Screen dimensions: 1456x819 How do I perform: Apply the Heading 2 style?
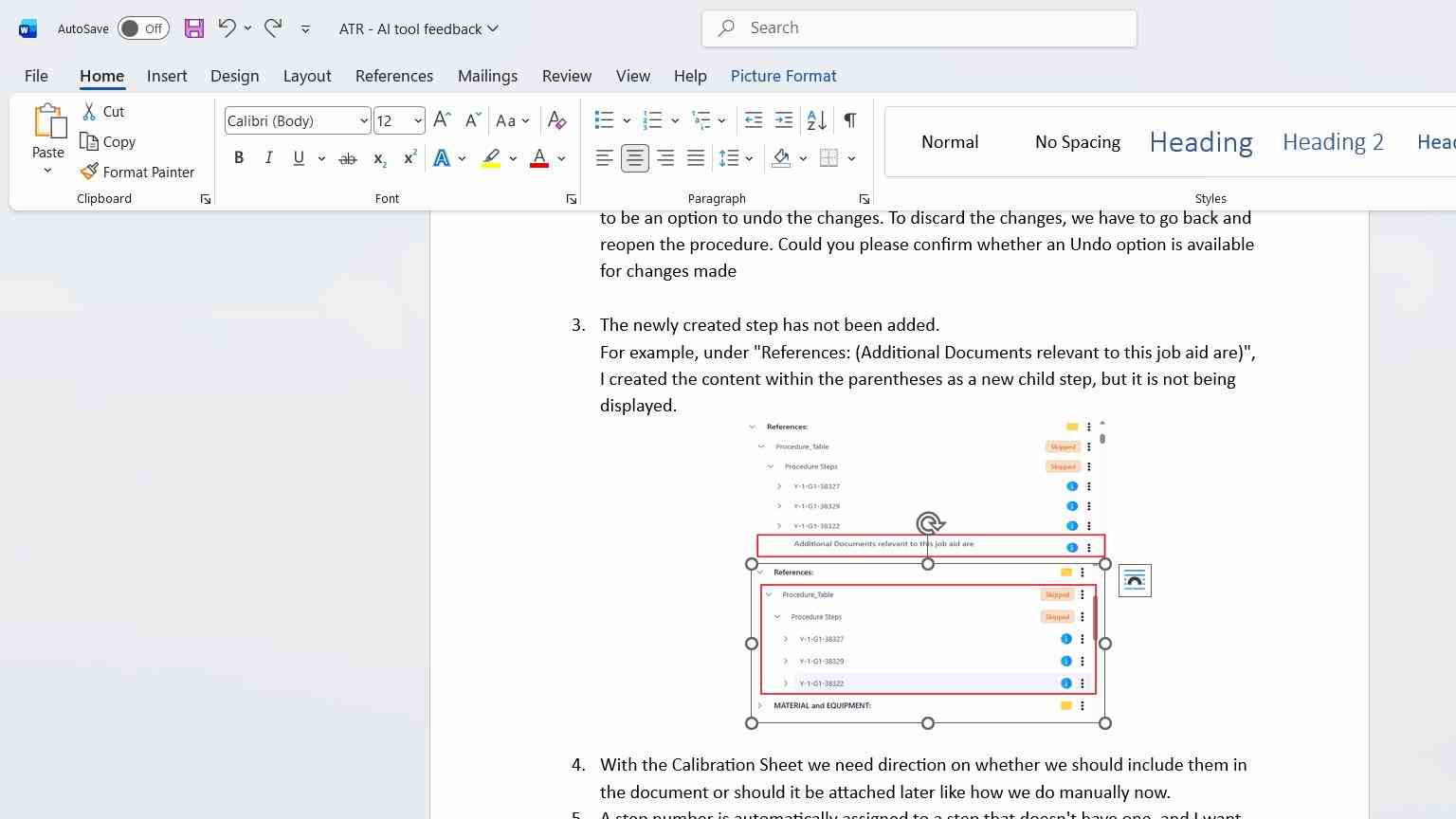point(1333,142)
